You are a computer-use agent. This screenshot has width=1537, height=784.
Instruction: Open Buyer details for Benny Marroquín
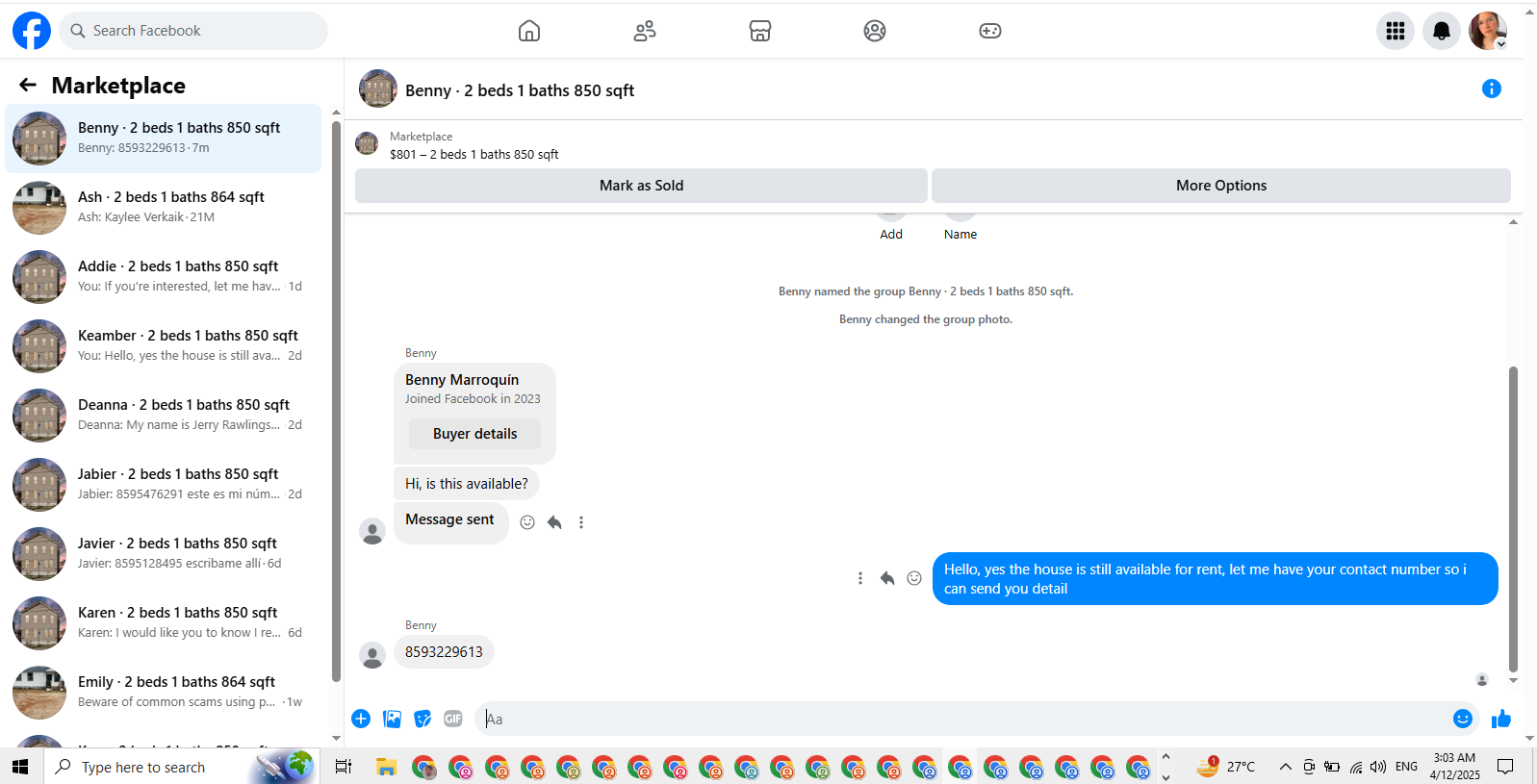coord(474,434)
